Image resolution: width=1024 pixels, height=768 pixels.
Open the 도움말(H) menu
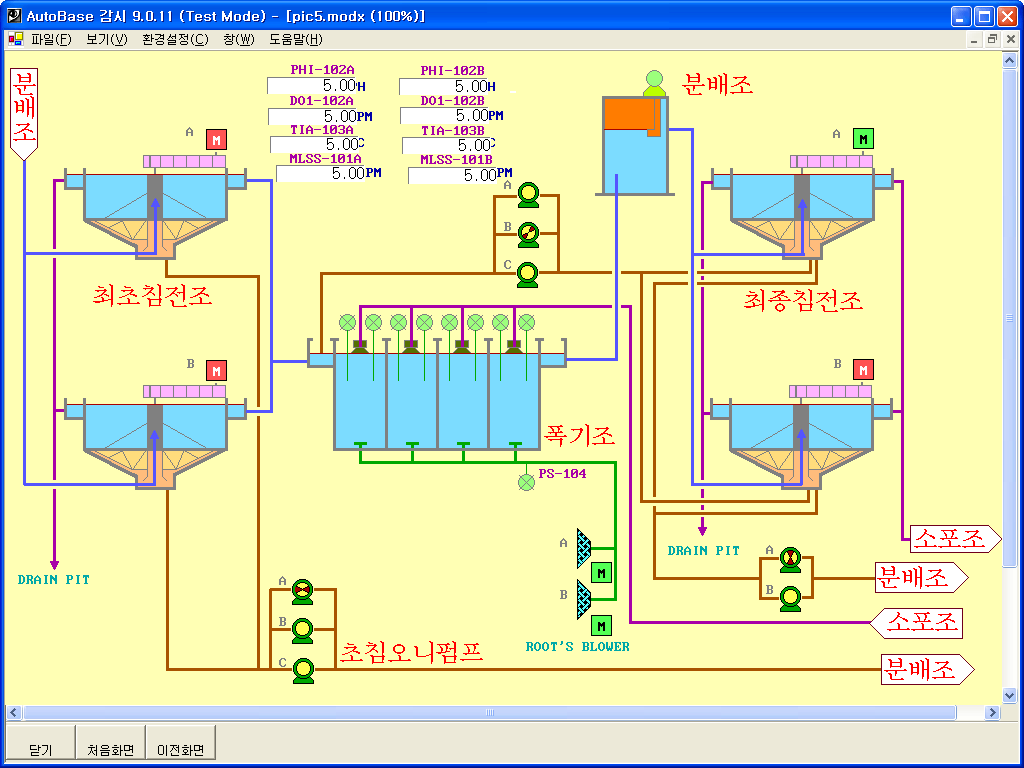pos(295,39)
